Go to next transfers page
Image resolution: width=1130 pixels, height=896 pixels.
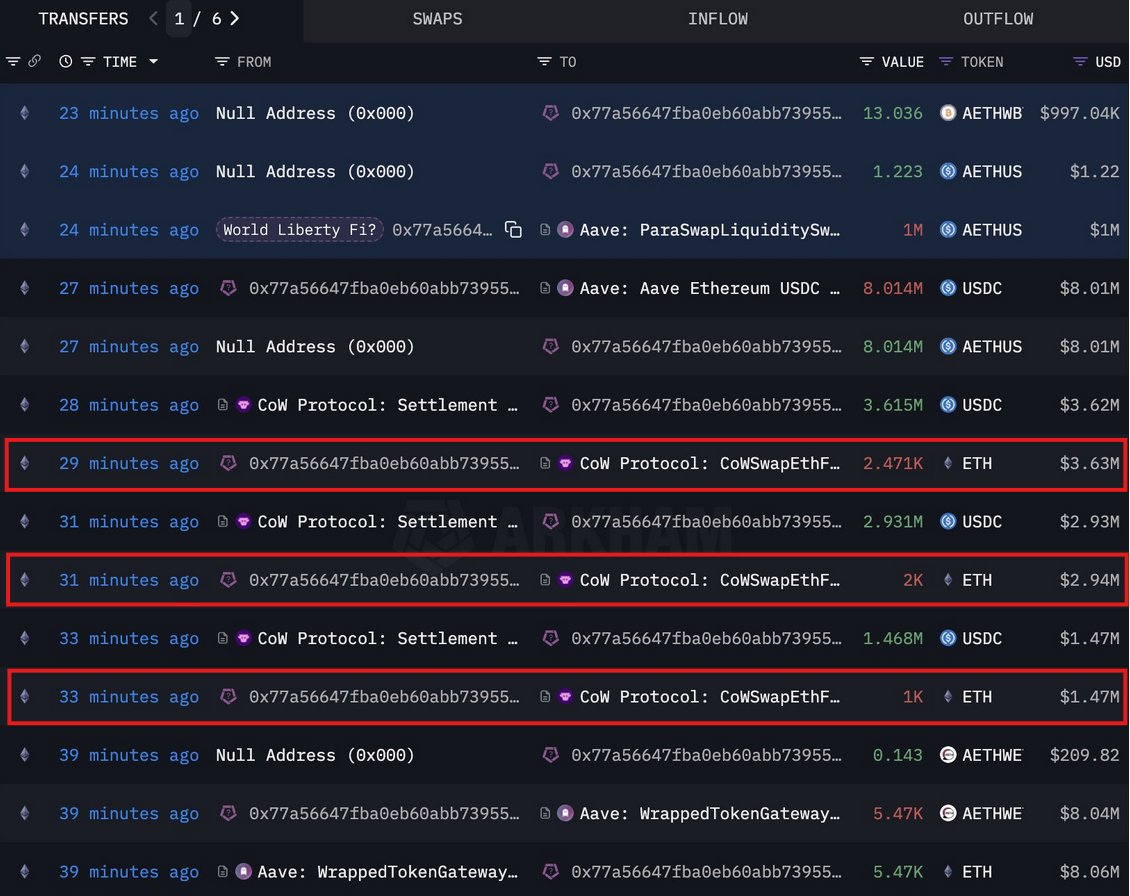[x=234, y=19]
